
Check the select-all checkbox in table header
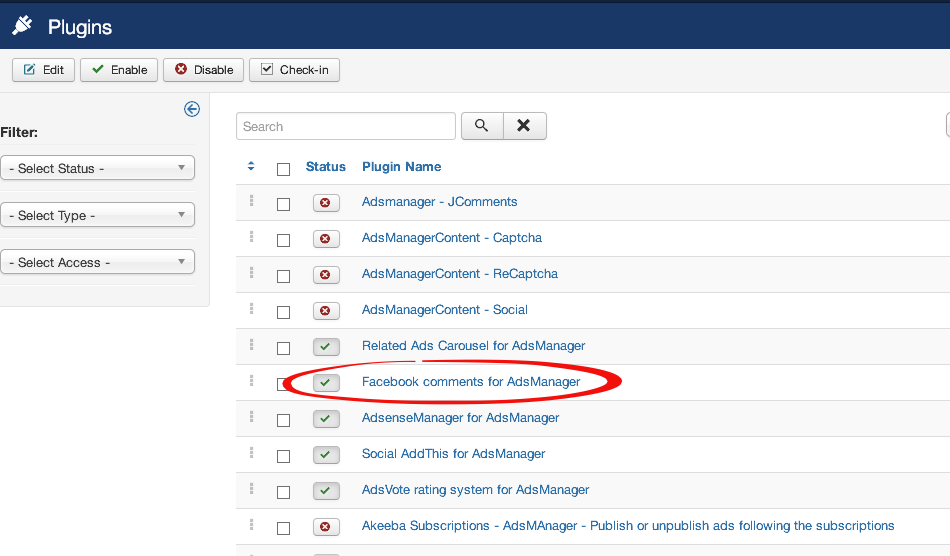click(284, 169)
